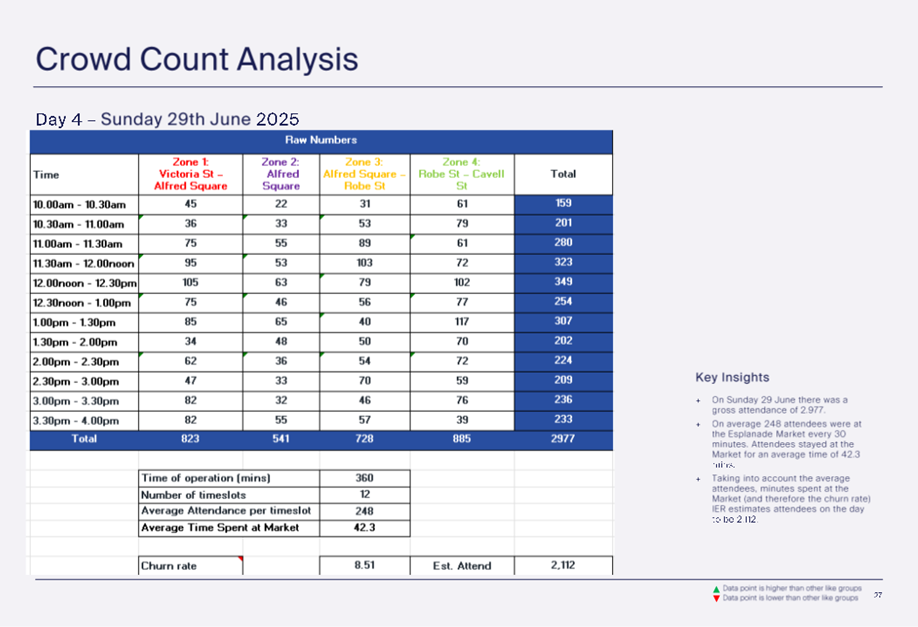Select the 12.00noon - 12.30pm time row label
918x627 pixels.
[84, 282]
